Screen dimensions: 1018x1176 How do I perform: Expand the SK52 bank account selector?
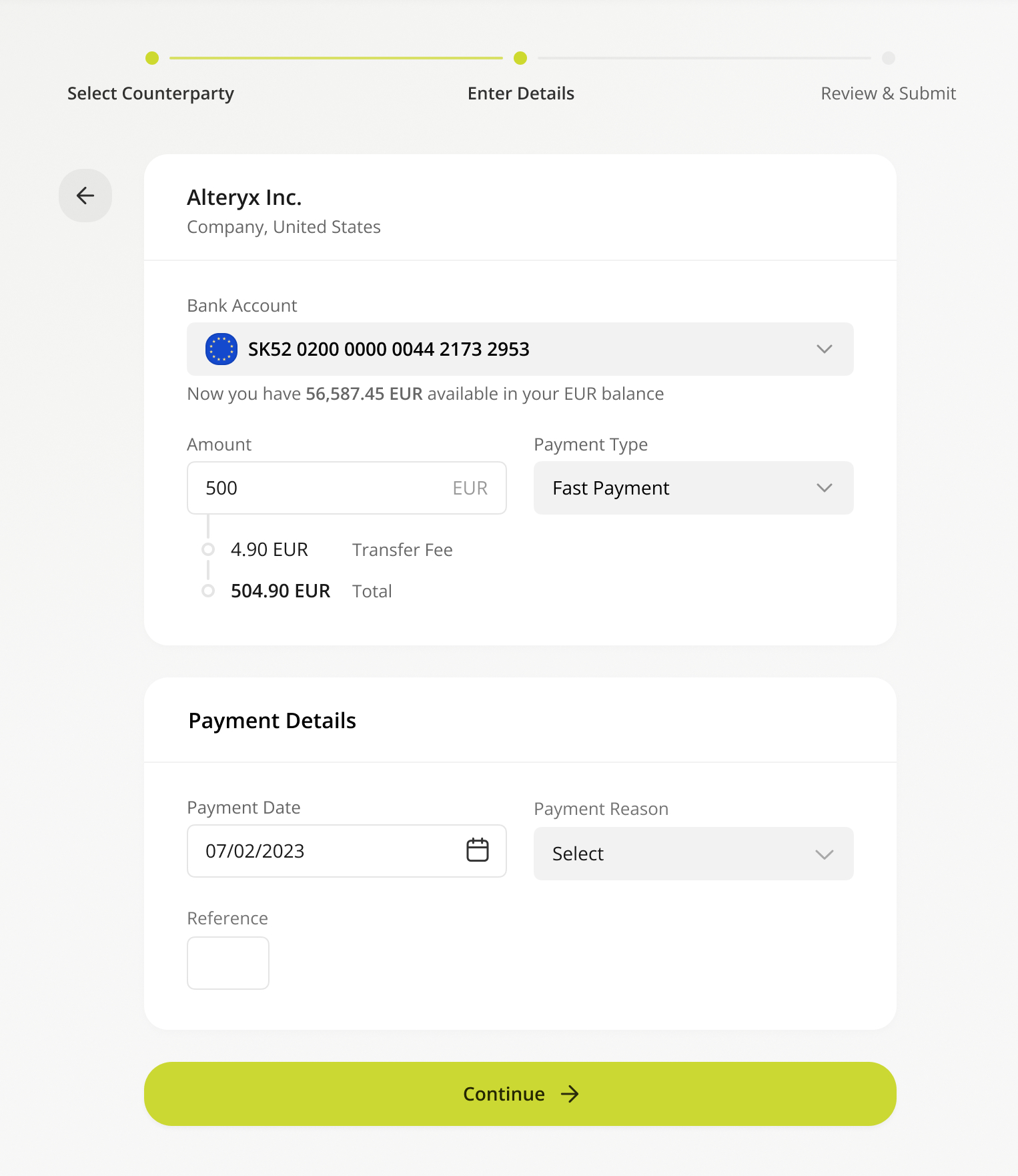point(520,349)
